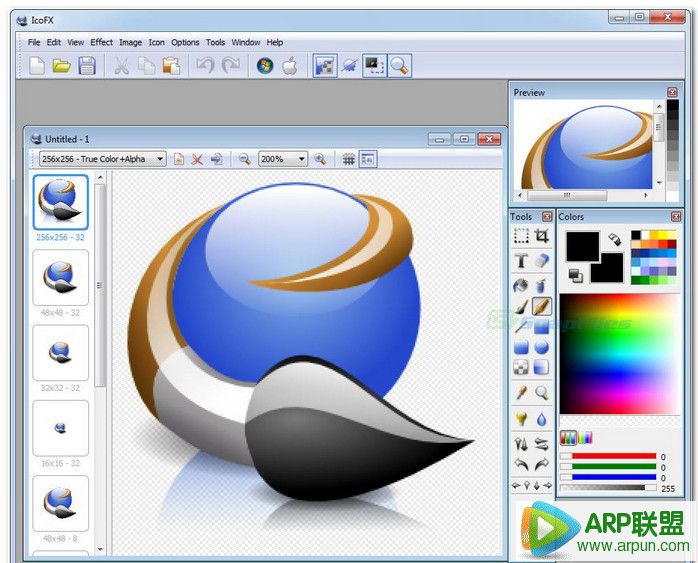Viewport: 698px width, 563px height.
Task: Choose the Text tool
Action: tap(521, 260)
